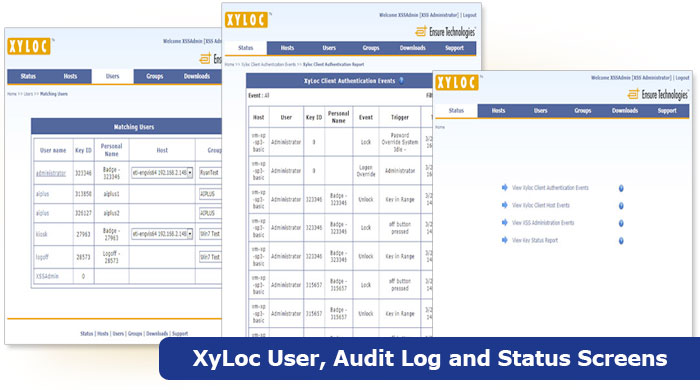Select Groups tab in Status window
700x390 pixels.
(583, 111)
